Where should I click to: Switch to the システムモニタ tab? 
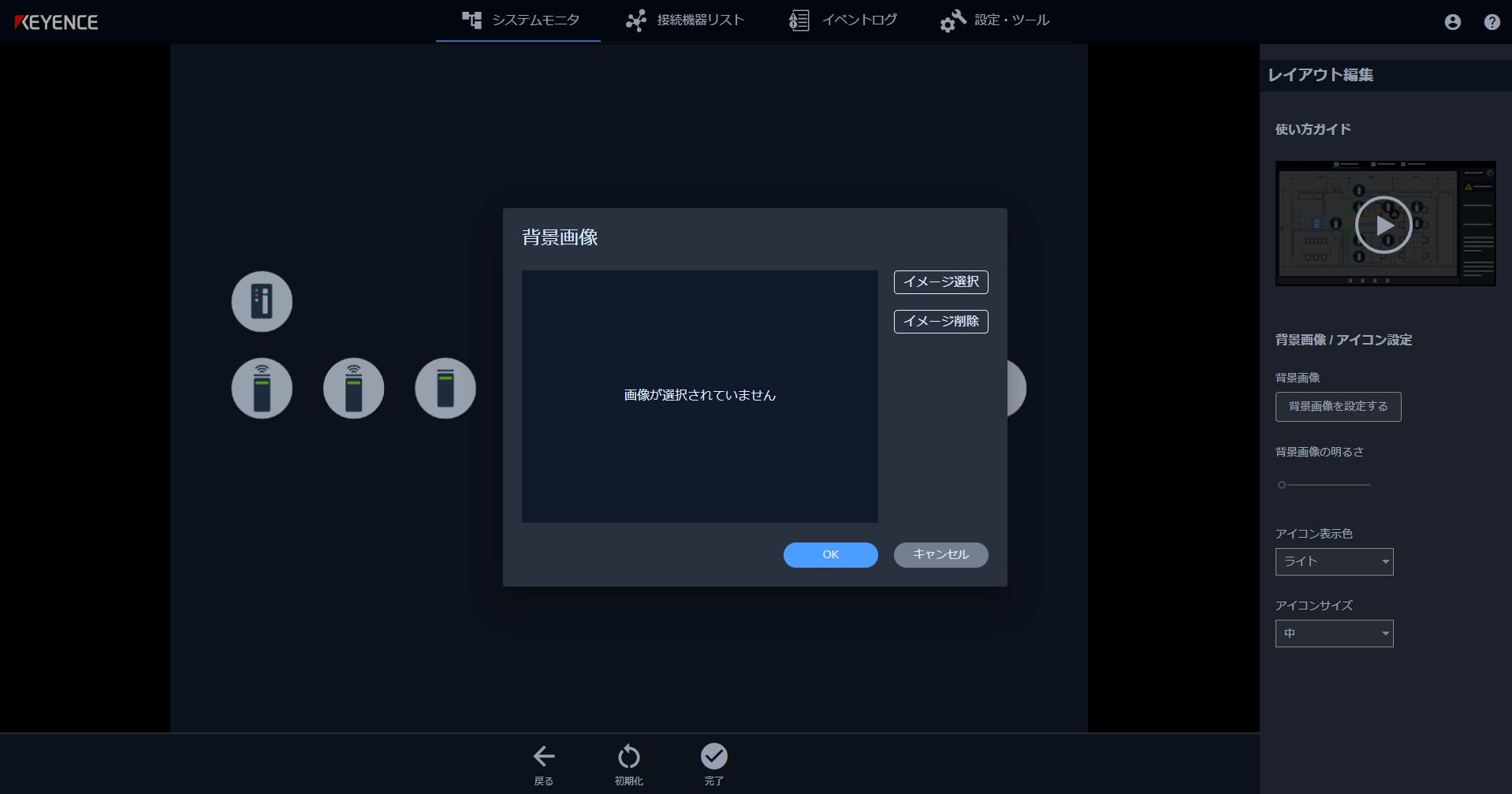(516, 21)
